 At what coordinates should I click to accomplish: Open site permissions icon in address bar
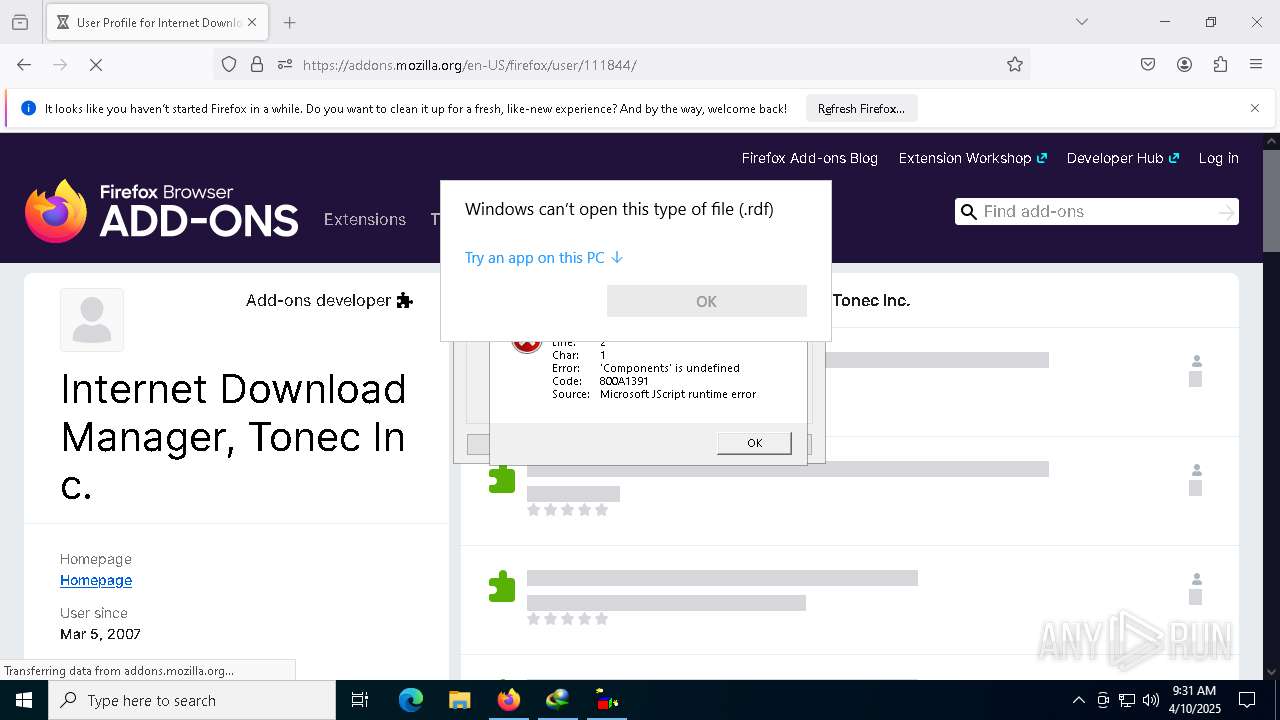[x=285, y=65]
